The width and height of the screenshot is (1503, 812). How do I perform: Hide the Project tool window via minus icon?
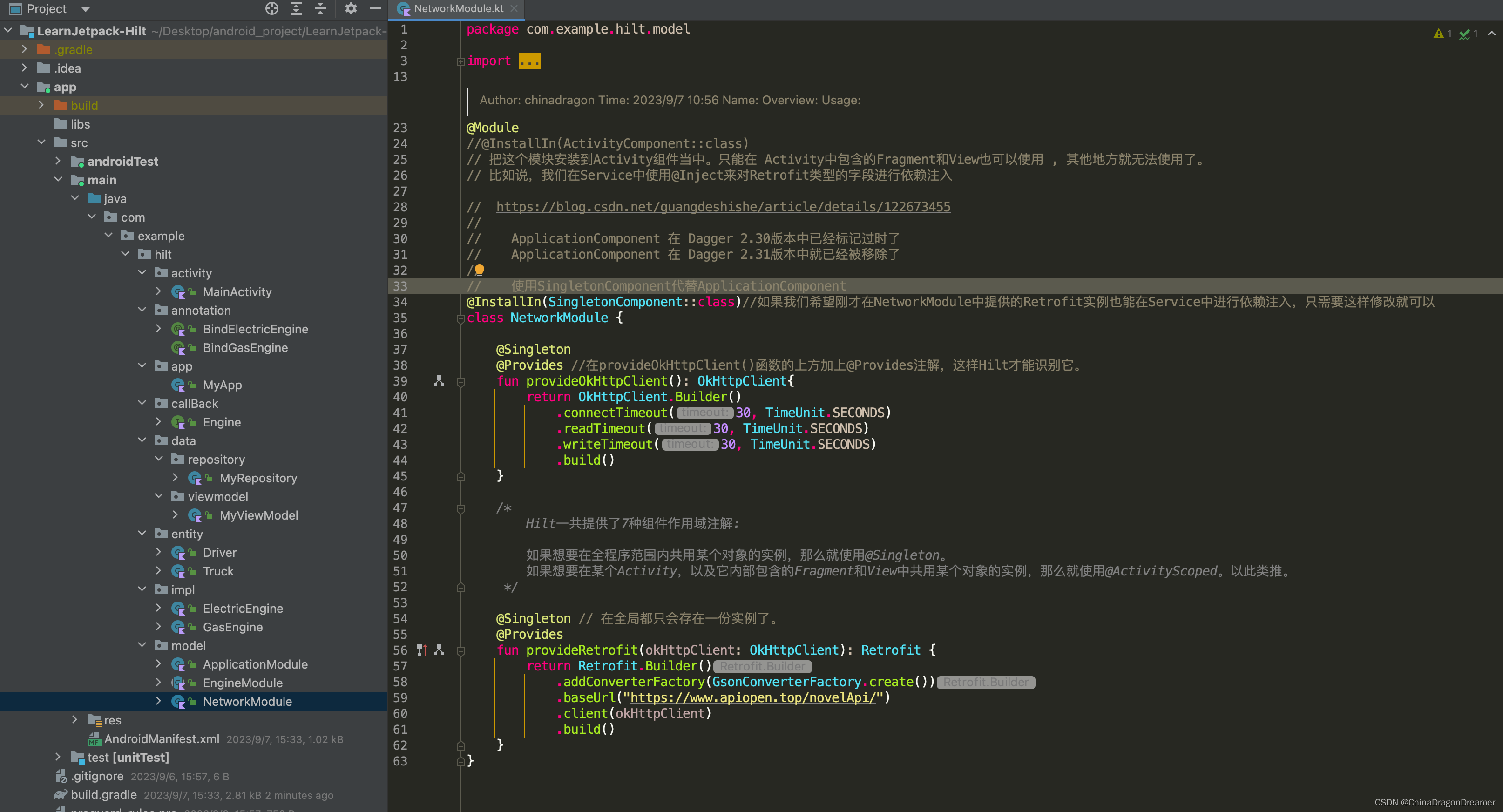[375, 9]
